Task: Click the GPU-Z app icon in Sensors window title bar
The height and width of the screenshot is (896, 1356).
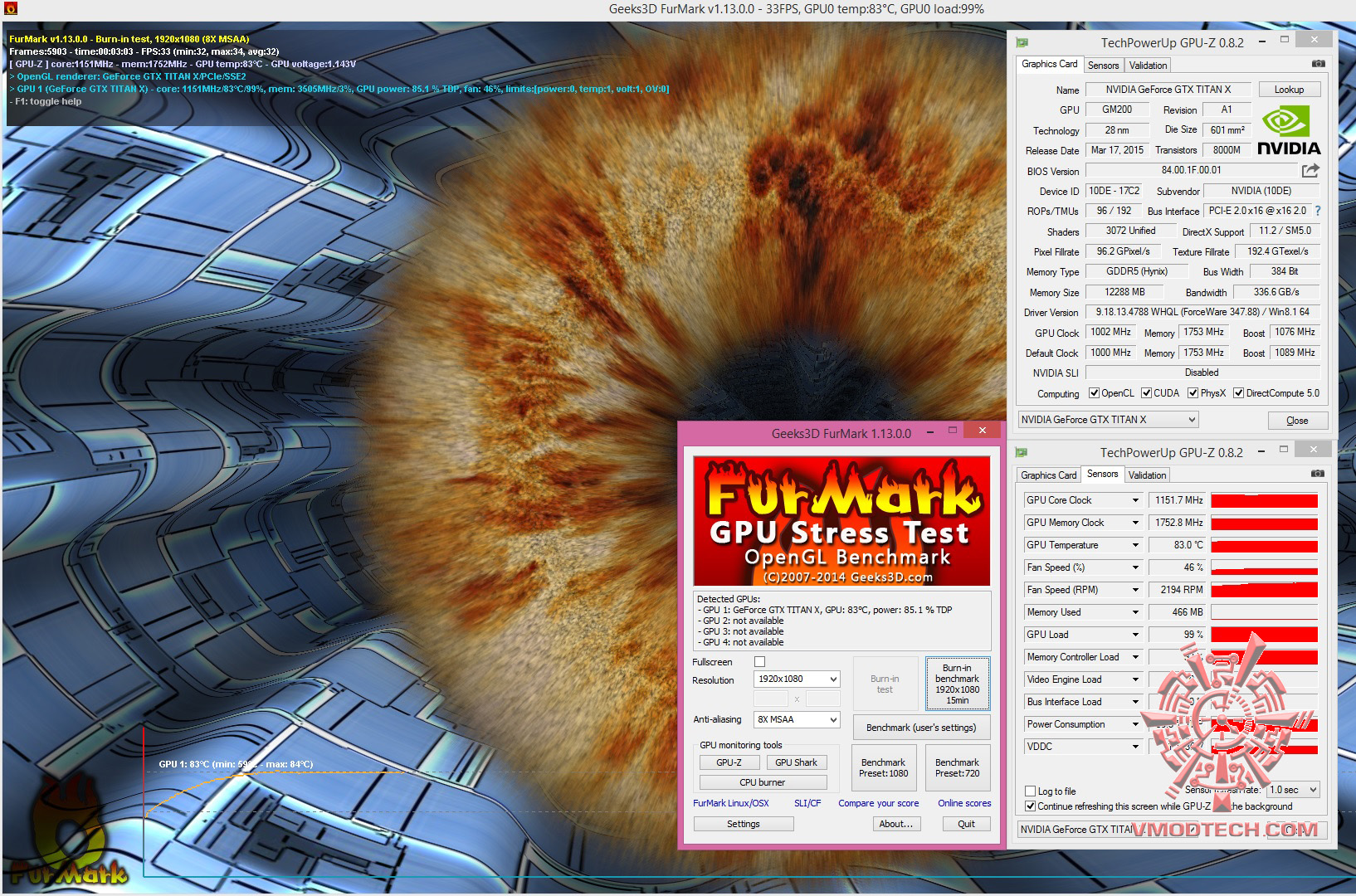Action: [1022, 452]
